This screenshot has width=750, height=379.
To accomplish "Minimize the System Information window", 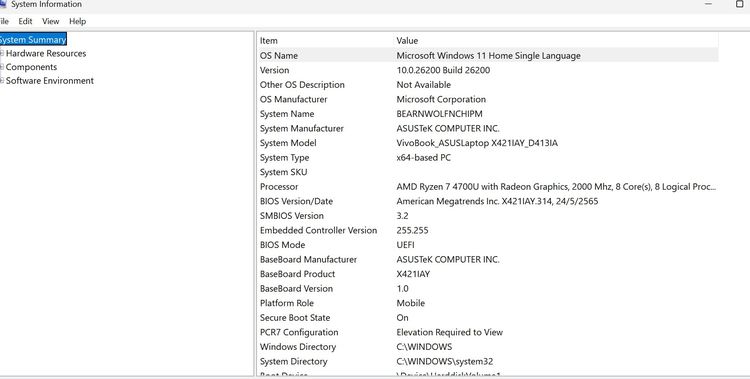I will [708, 4].
